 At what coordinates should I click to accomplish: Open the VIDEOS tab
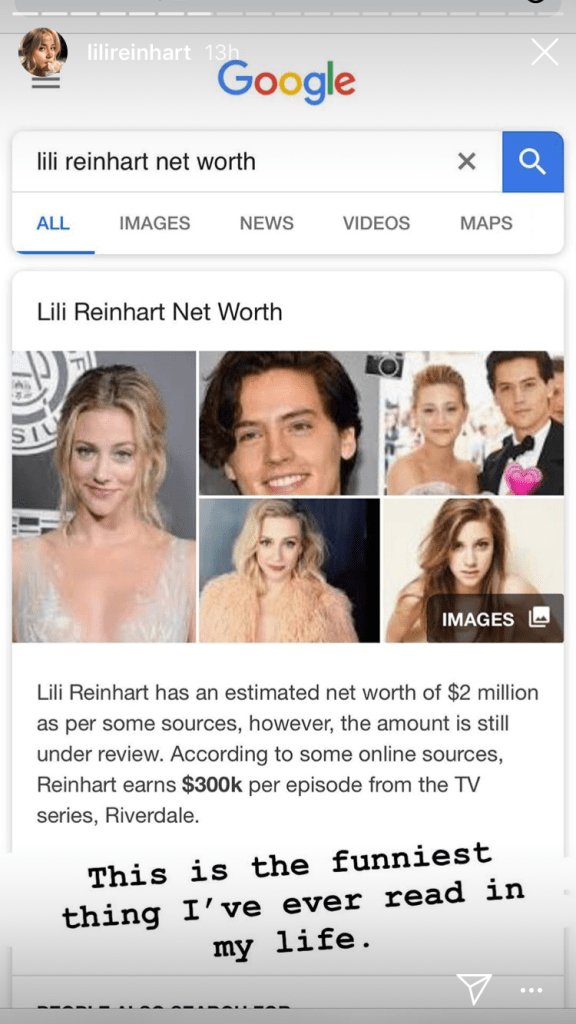[x=376, y=223]
